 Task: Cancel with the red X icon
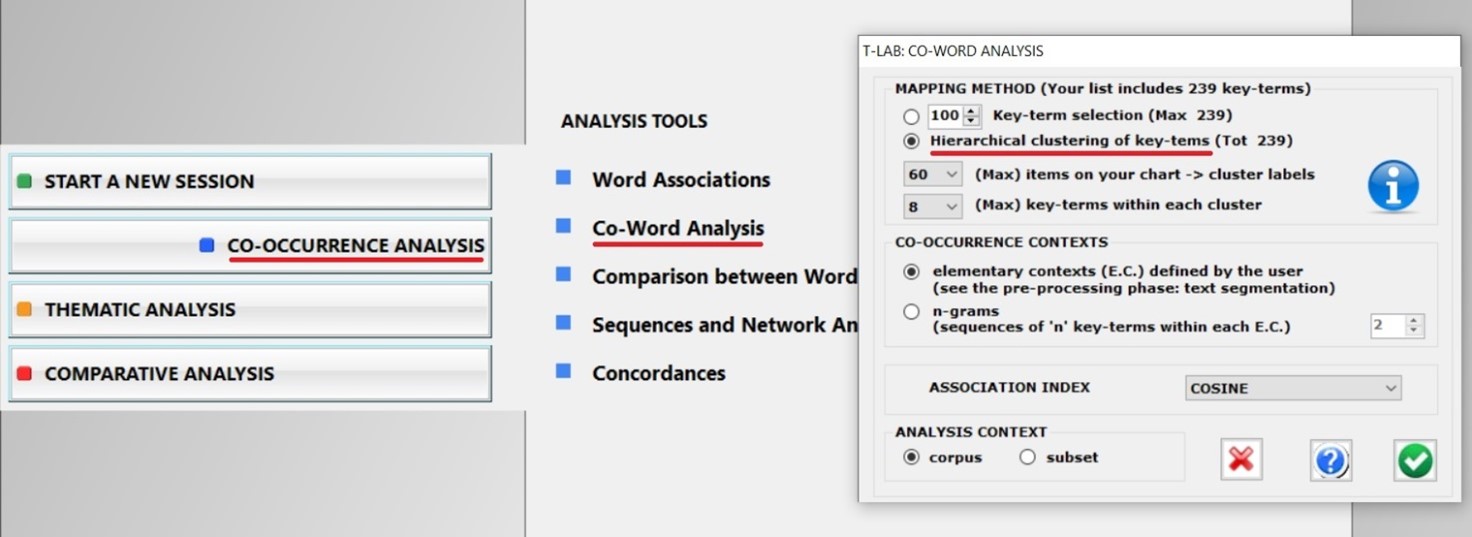(1241, 460)
